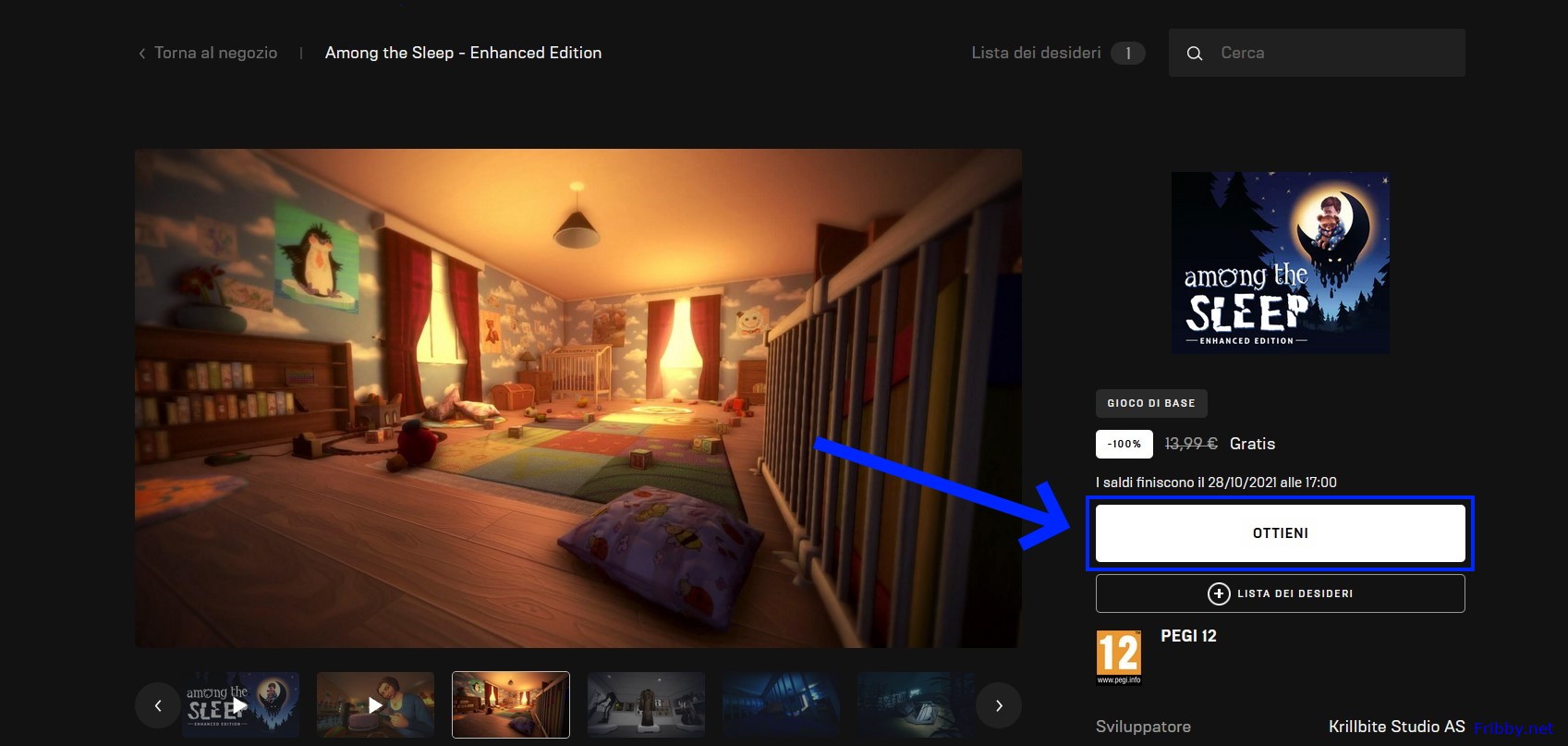Click the Gratis price text

[1252, 444]
